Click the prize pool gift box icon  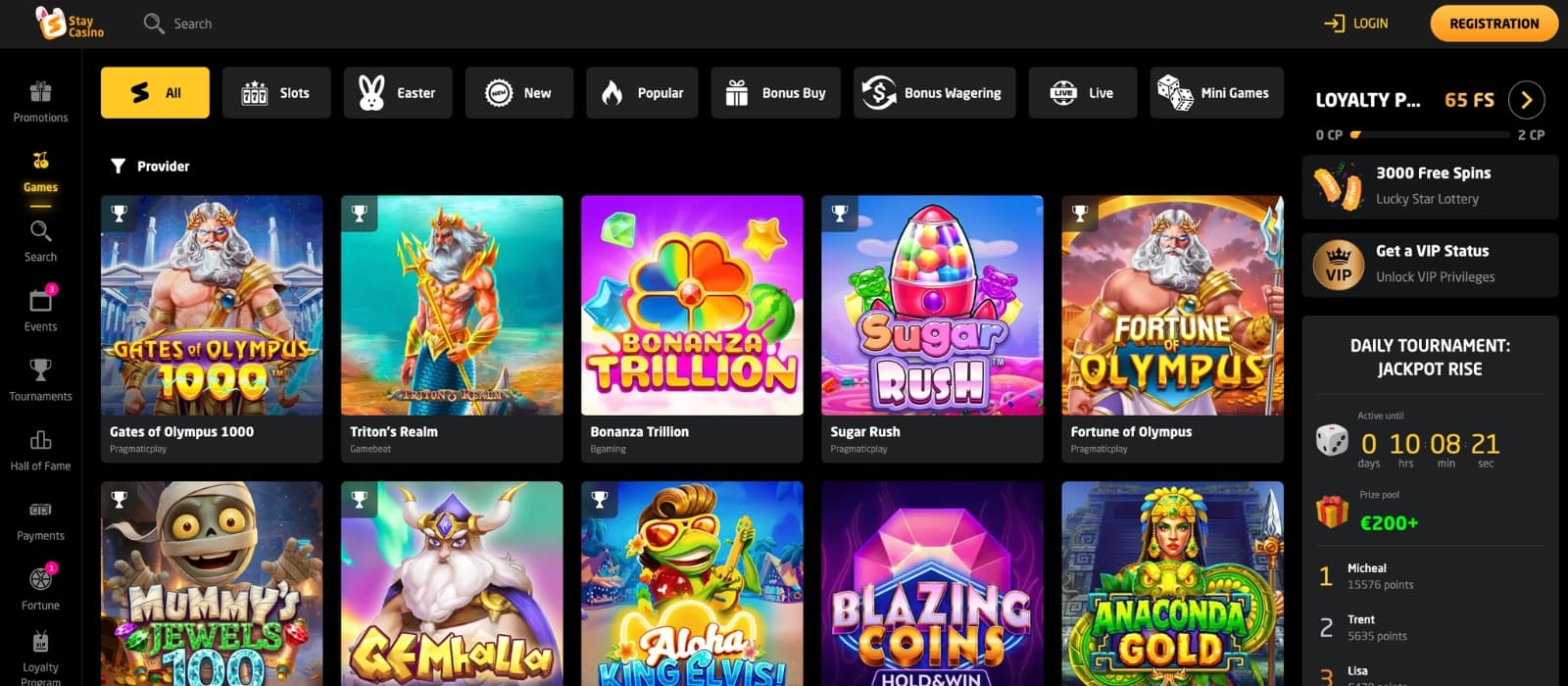click(1332, 512)
